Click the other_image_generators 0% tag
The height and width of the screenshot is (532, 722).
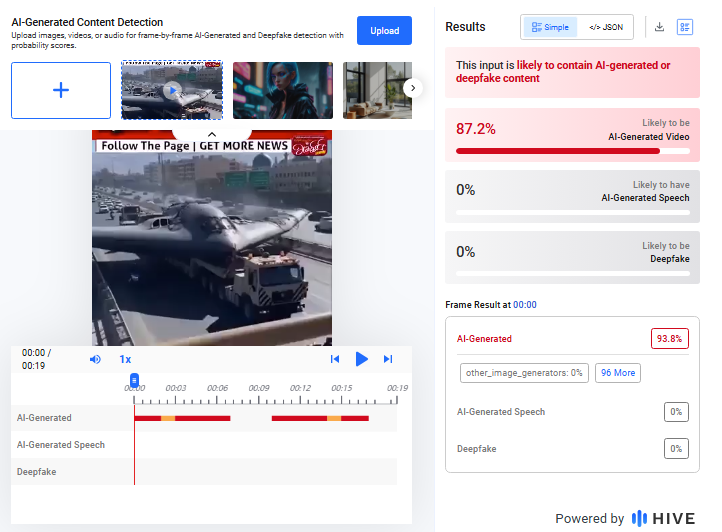pos(524,373)
